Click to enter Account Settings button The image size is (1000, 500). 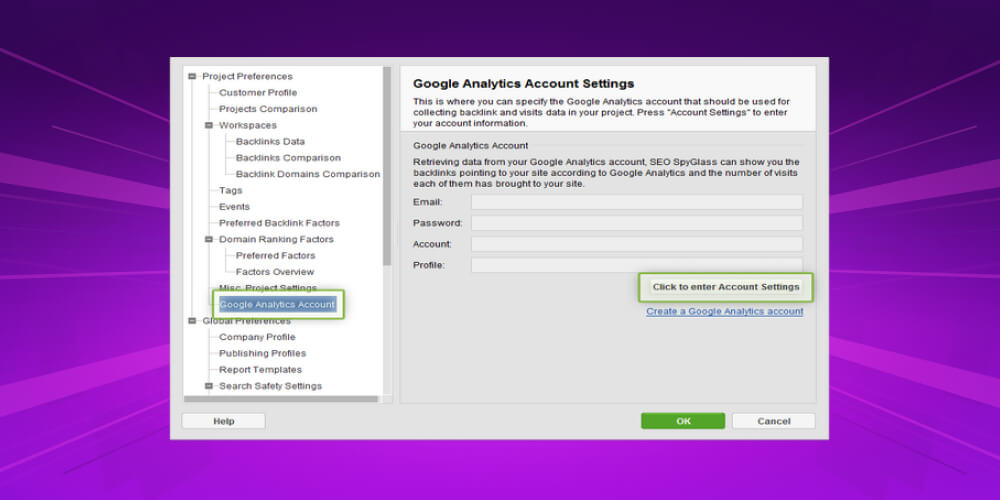click(x=726, y=287)
